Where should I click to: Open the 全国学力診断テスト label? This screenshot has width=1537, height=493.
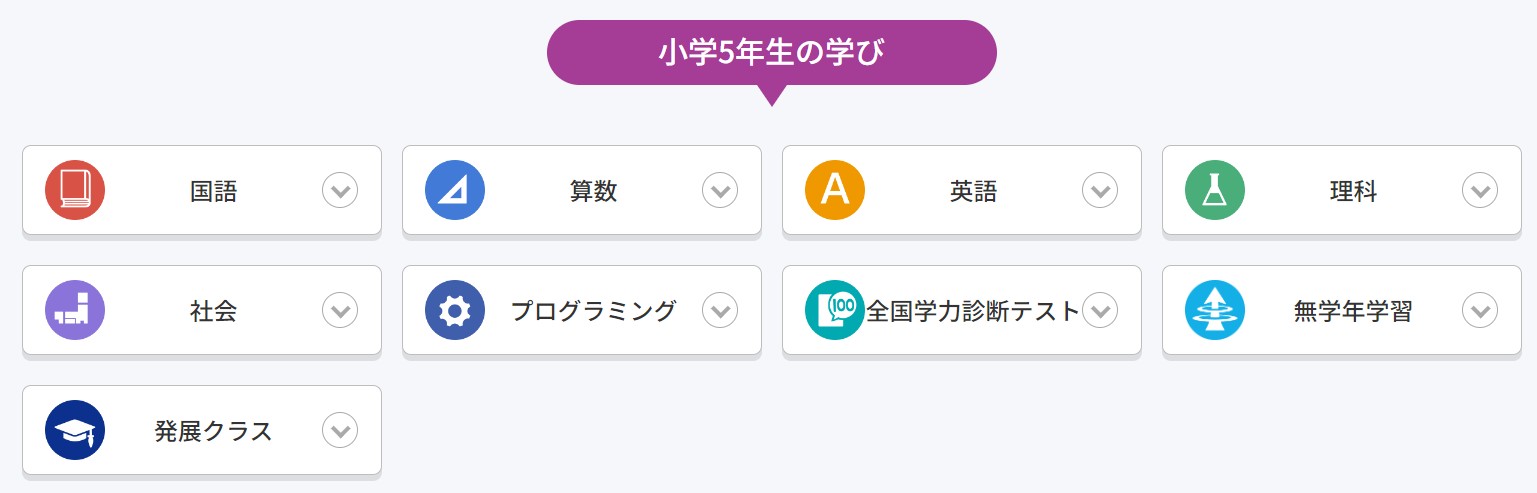973,311
